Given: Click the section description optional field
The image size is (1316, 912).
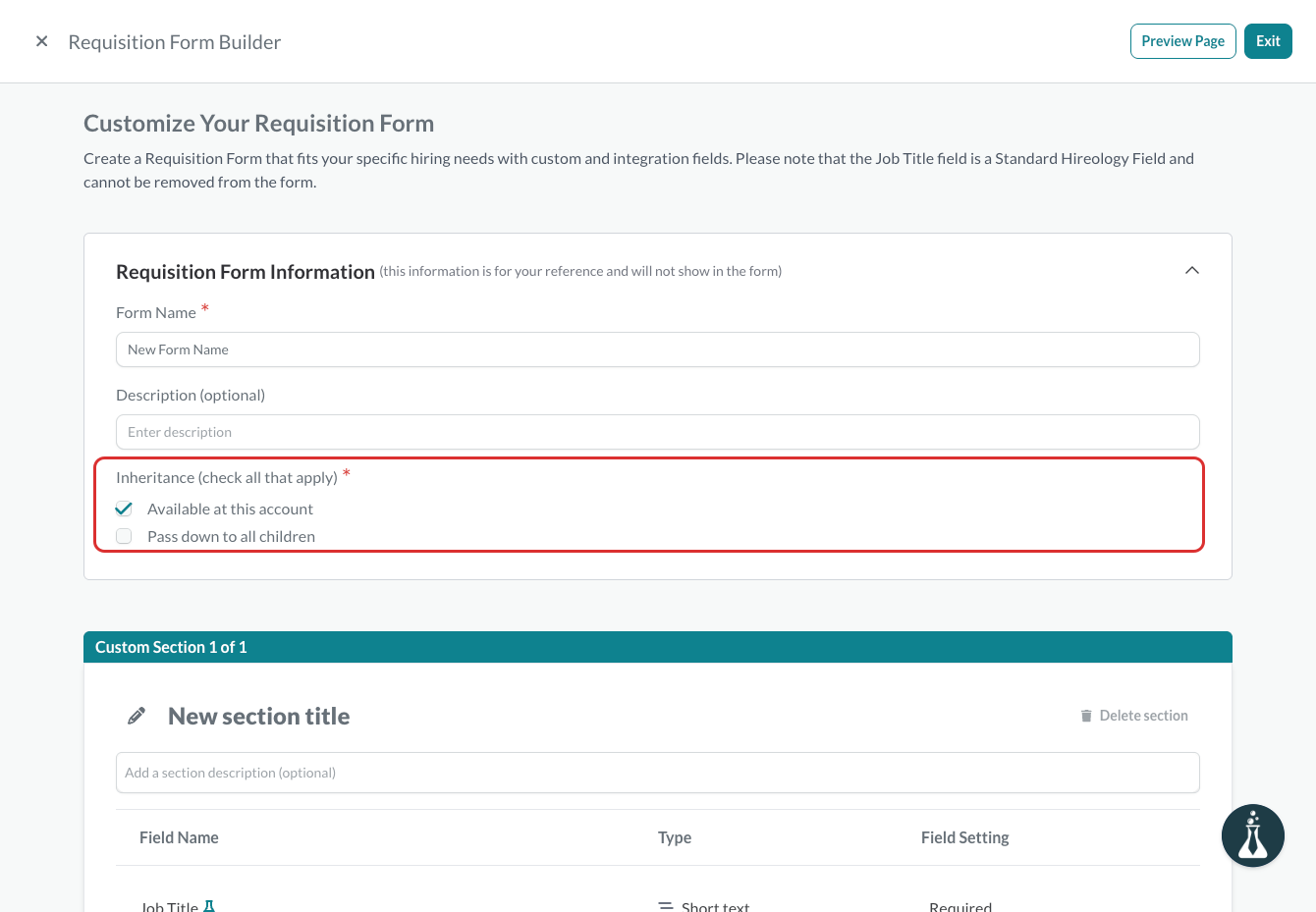Looking at the screenshot, I should [657, 773].
